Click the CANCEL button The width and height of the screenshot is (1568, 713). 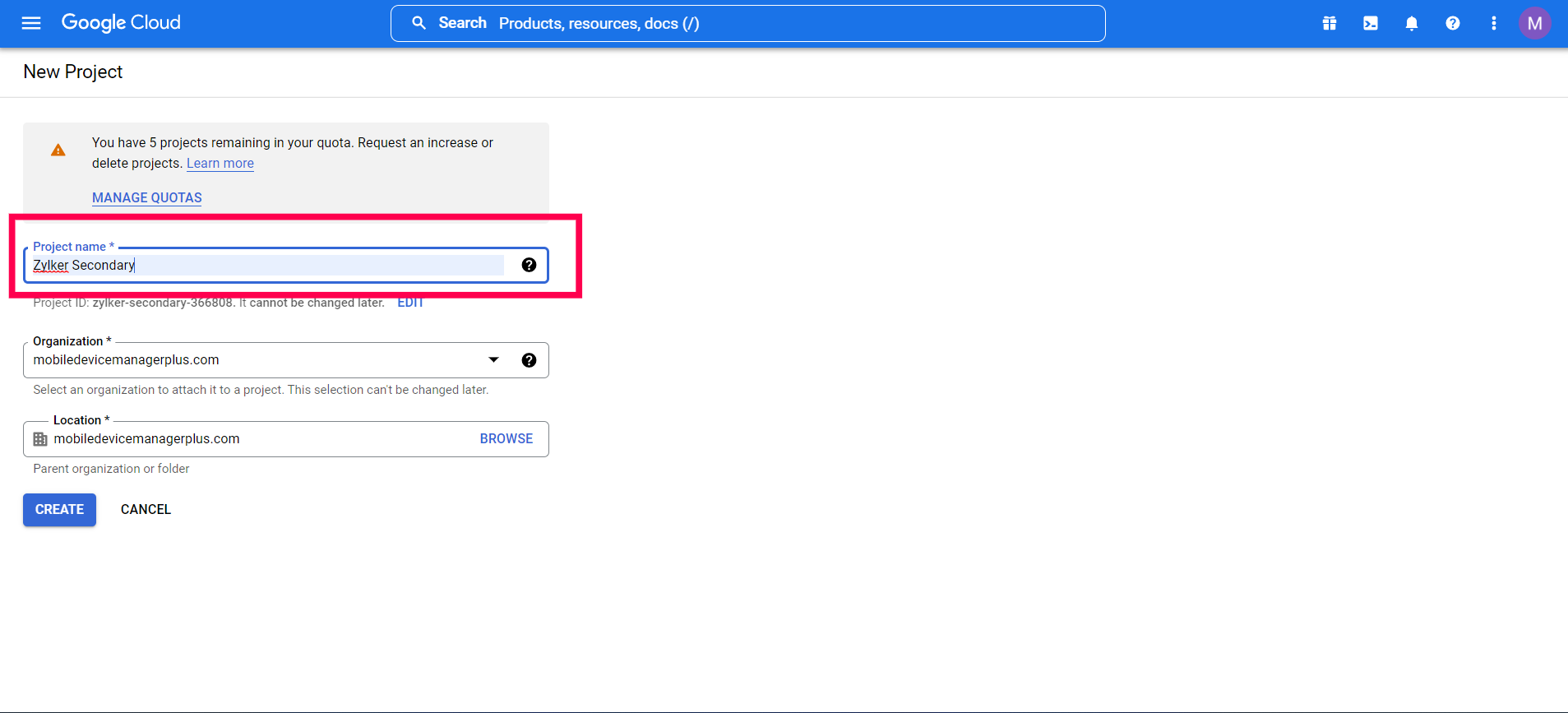point(146,510)
